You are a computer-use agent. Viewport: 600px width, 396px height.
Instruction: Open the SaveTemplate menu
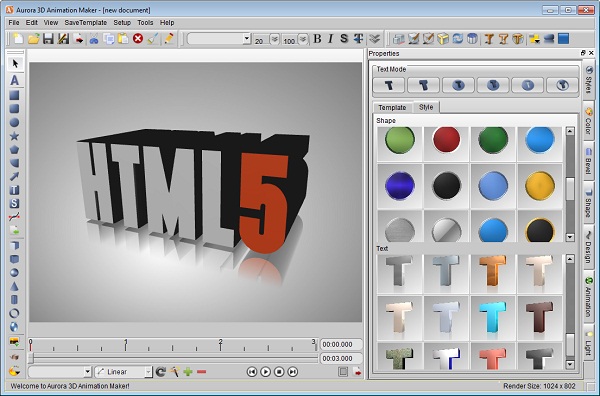[85, 23]
